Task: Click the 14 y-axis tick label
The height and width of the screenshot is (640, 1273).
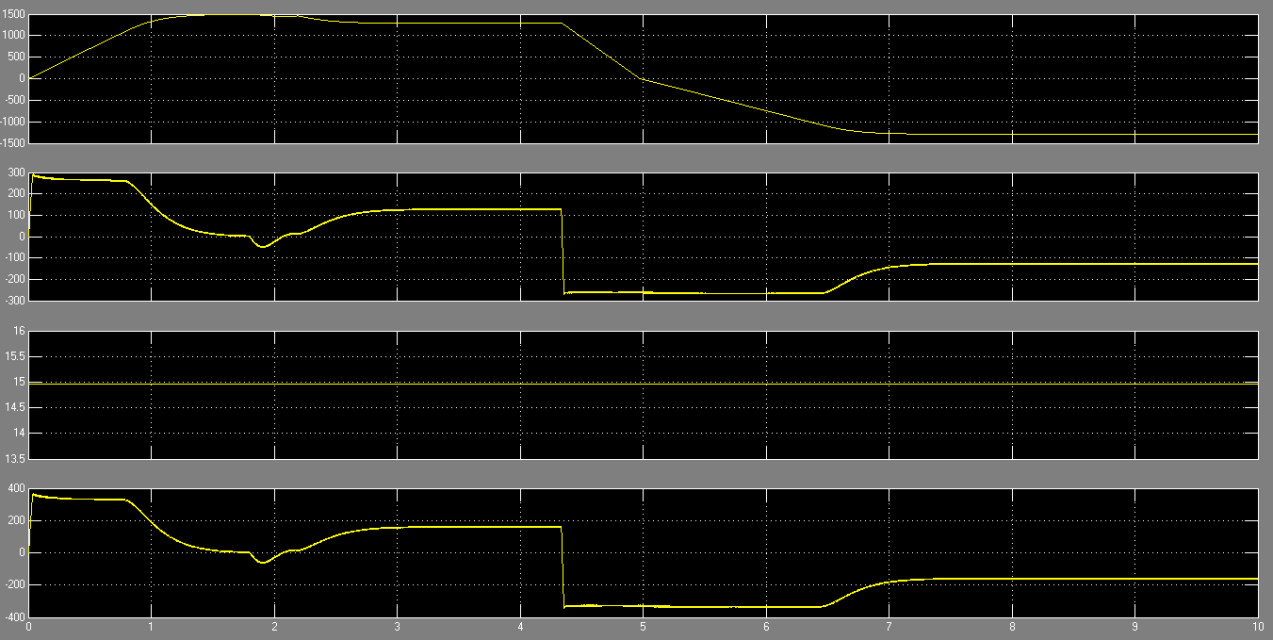Action: coord(19,433)
